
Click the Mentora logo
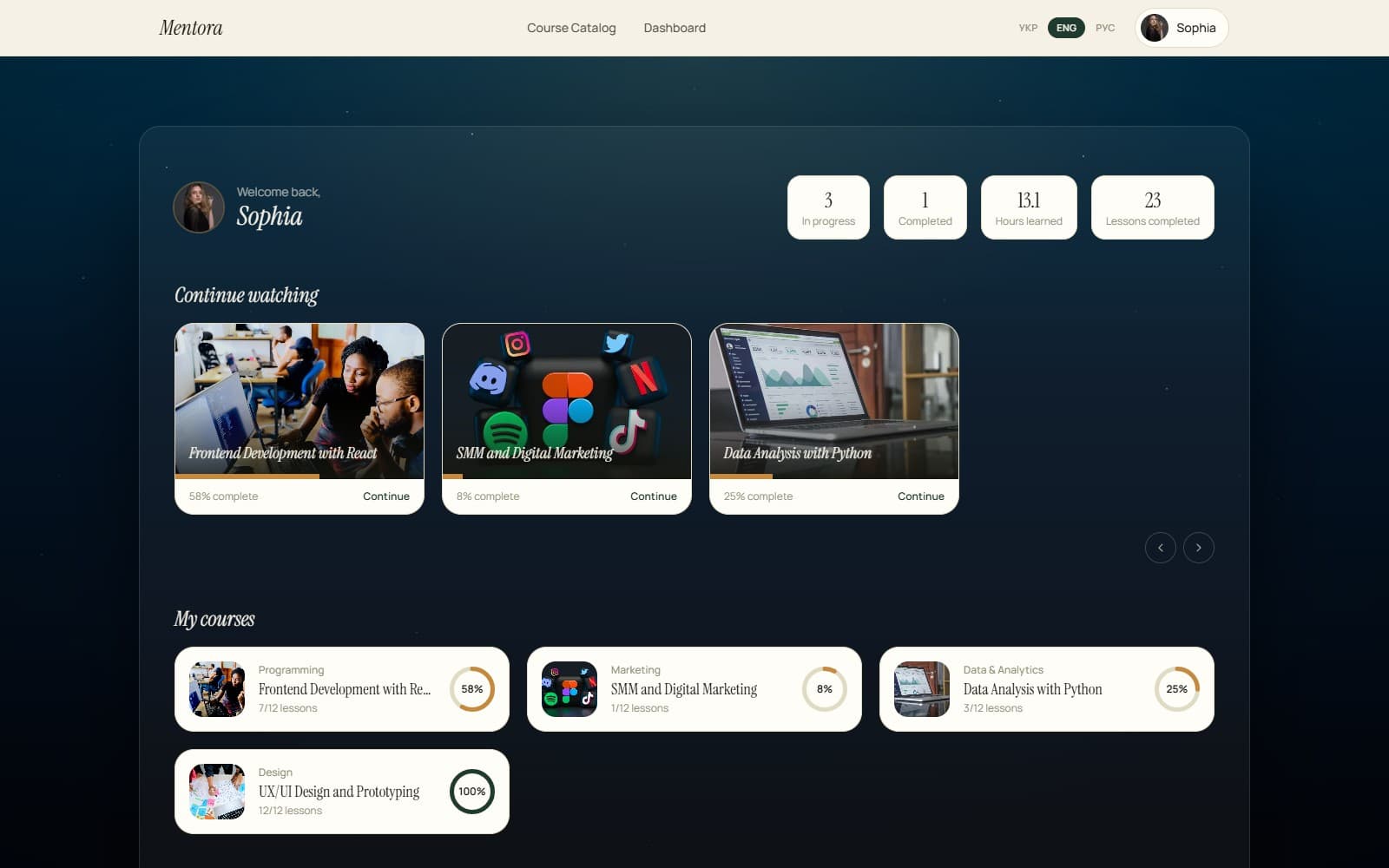[x=191, y=28]
